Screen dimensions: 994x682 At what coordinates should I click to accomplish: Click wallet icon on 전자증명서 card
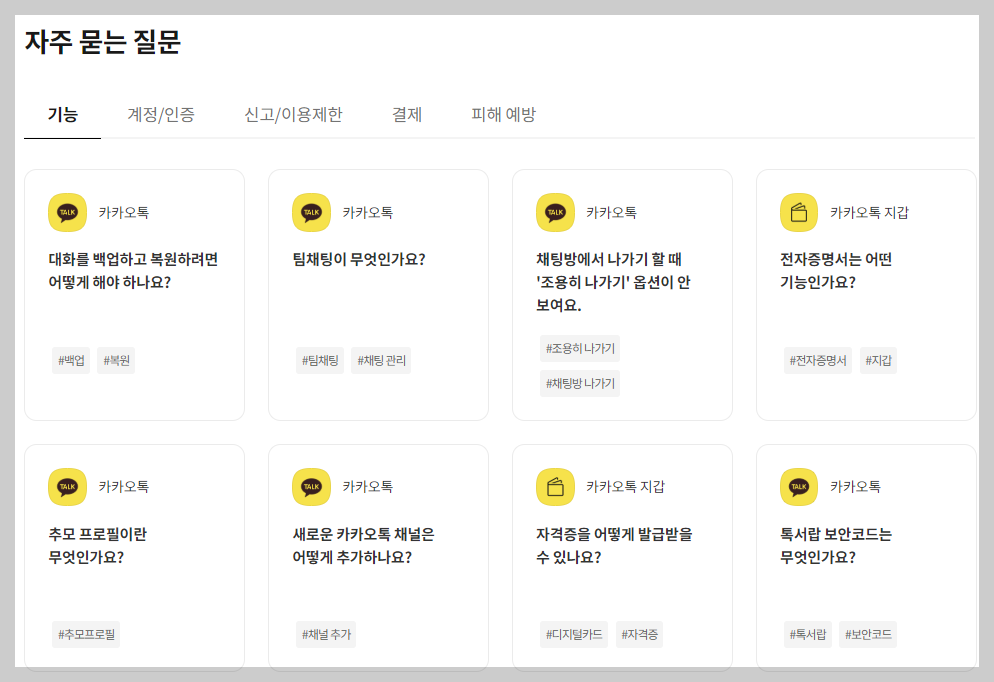(799, 212)
